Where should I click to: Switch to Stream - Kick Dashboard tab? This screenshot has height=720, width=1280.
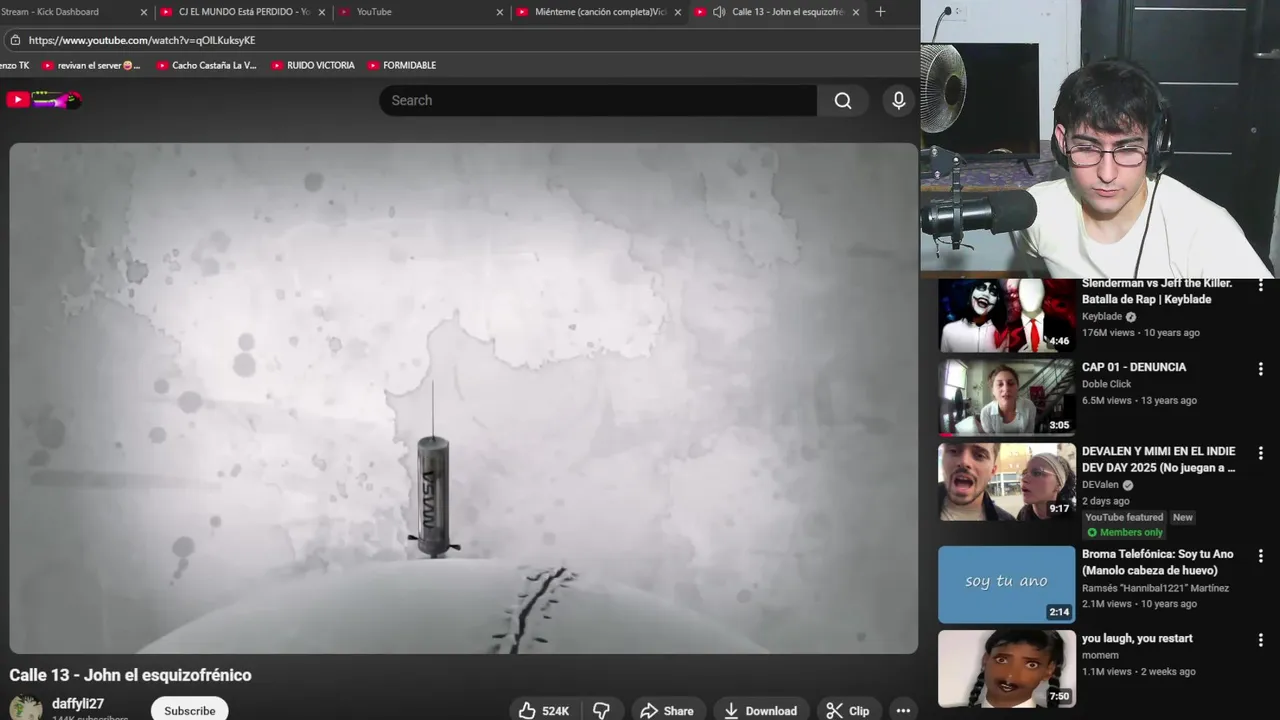[66, 12]
